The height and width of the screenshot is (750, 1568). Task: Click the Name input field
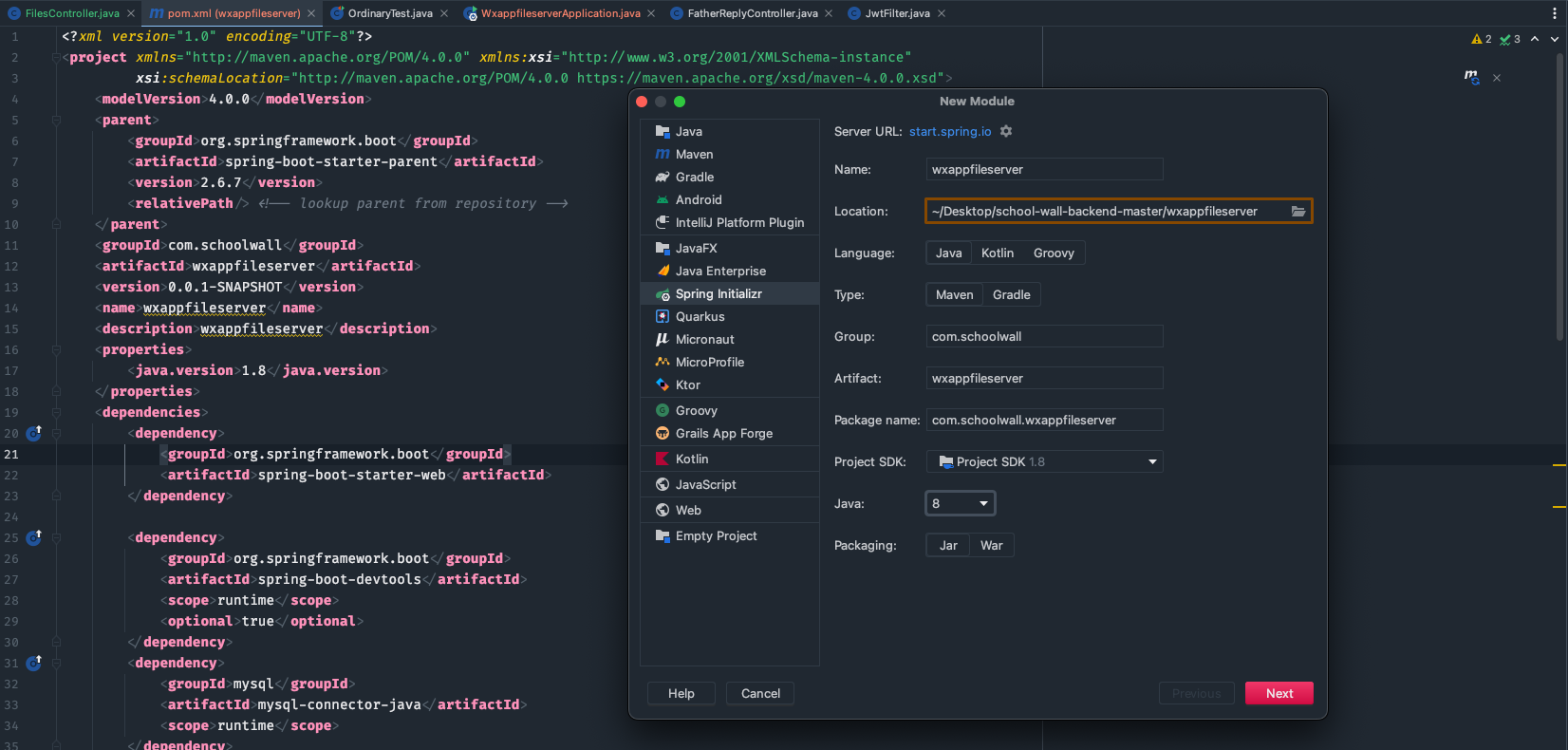tap(1045, 169)
